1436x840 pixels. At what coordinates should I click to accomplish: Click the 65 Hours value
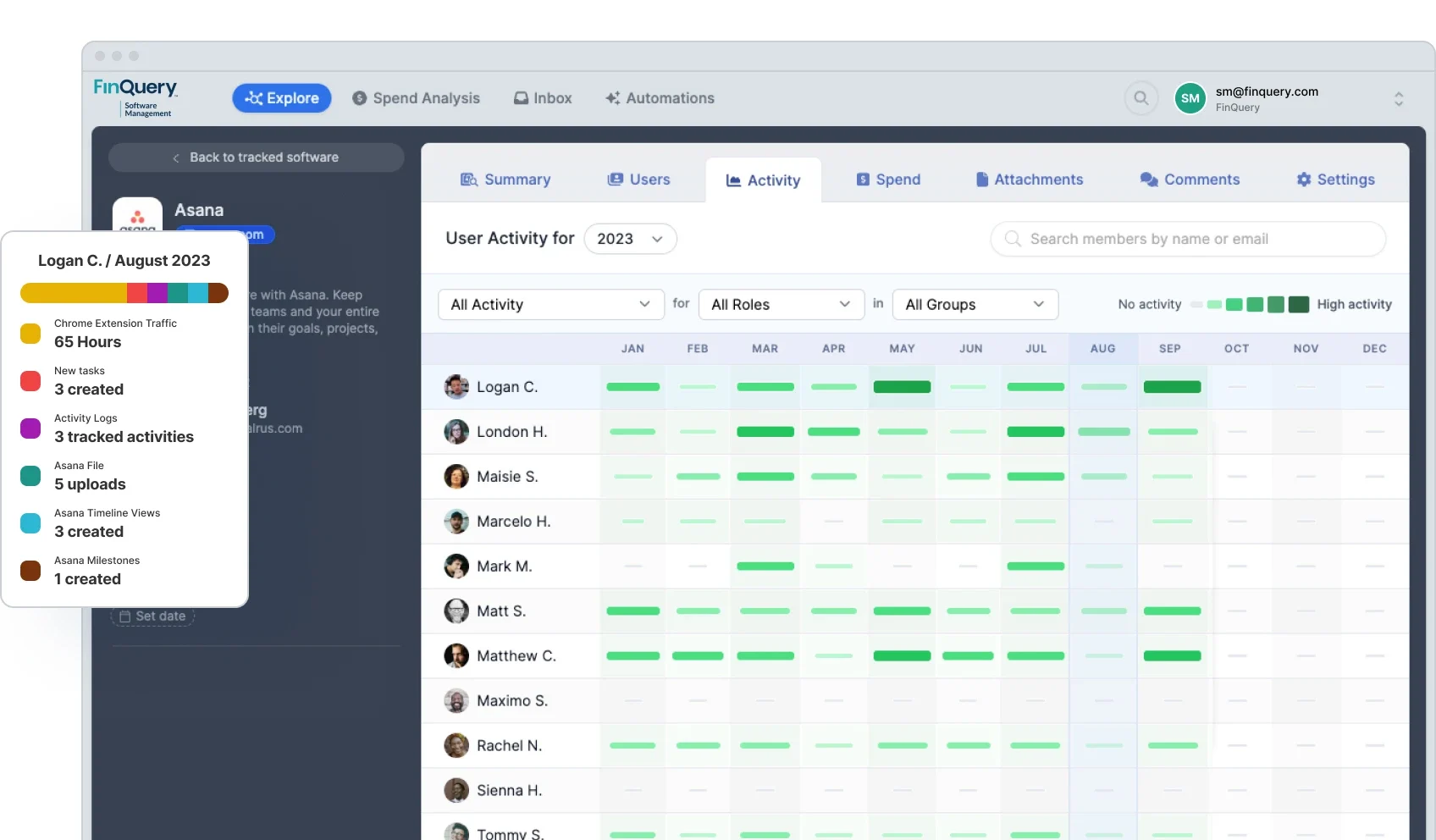[88, 342]
